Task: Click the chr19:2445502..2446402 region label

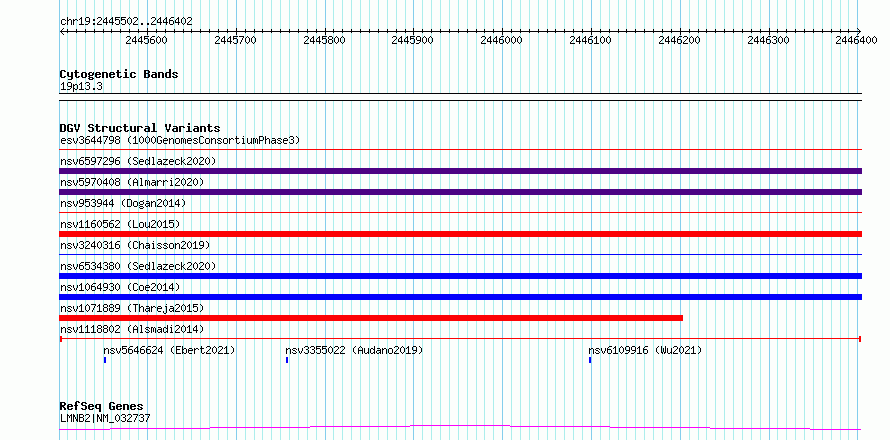Action: 126,22
